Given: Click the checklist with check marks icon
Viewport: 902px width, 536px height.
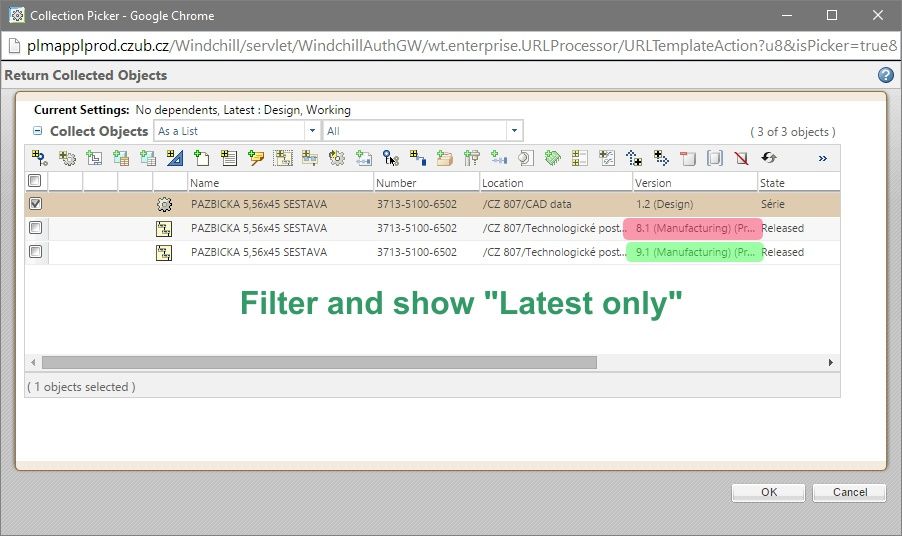Looking at the screenshot, I should (x=606, y=158).
